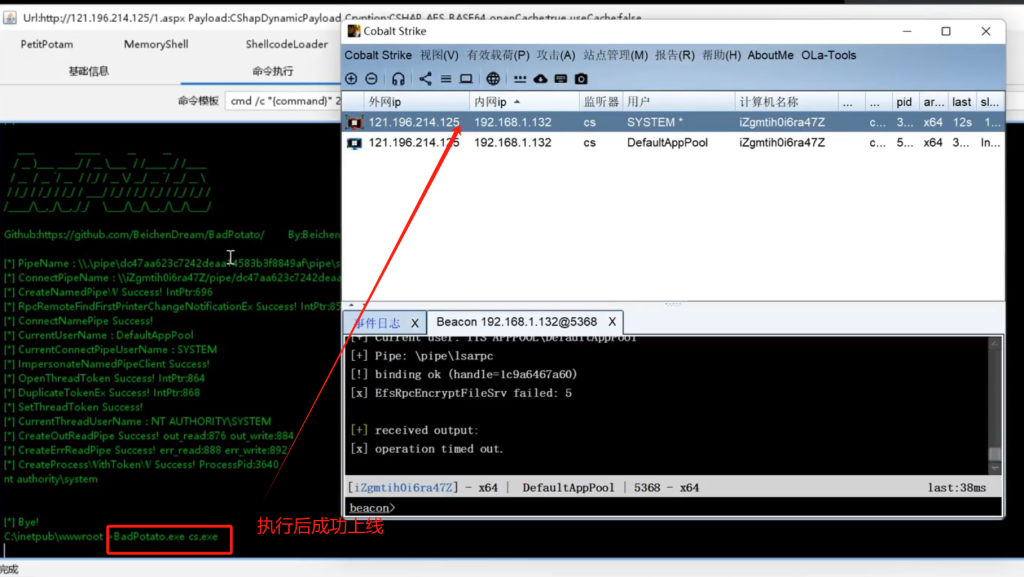
Task: Switch to the 命令执行 tab
Action: pyautogui.click(x=272, y=71)
